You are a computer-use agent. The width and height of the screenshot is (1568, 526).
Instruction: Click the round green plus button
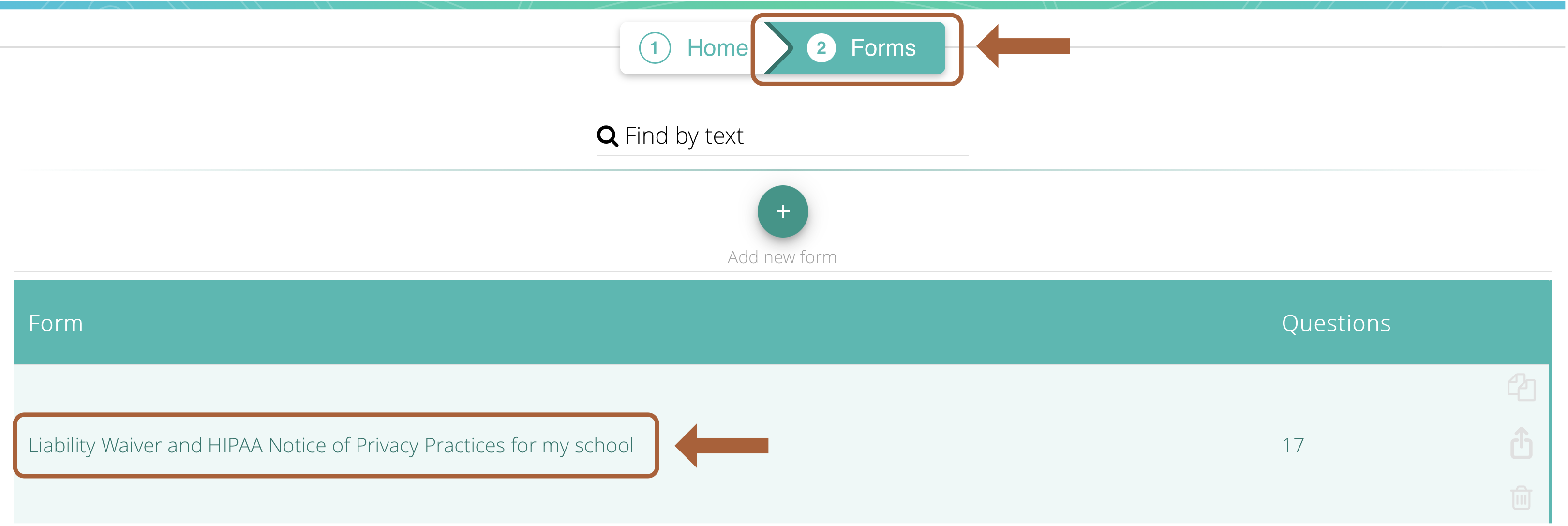click(x=783, y=211)
